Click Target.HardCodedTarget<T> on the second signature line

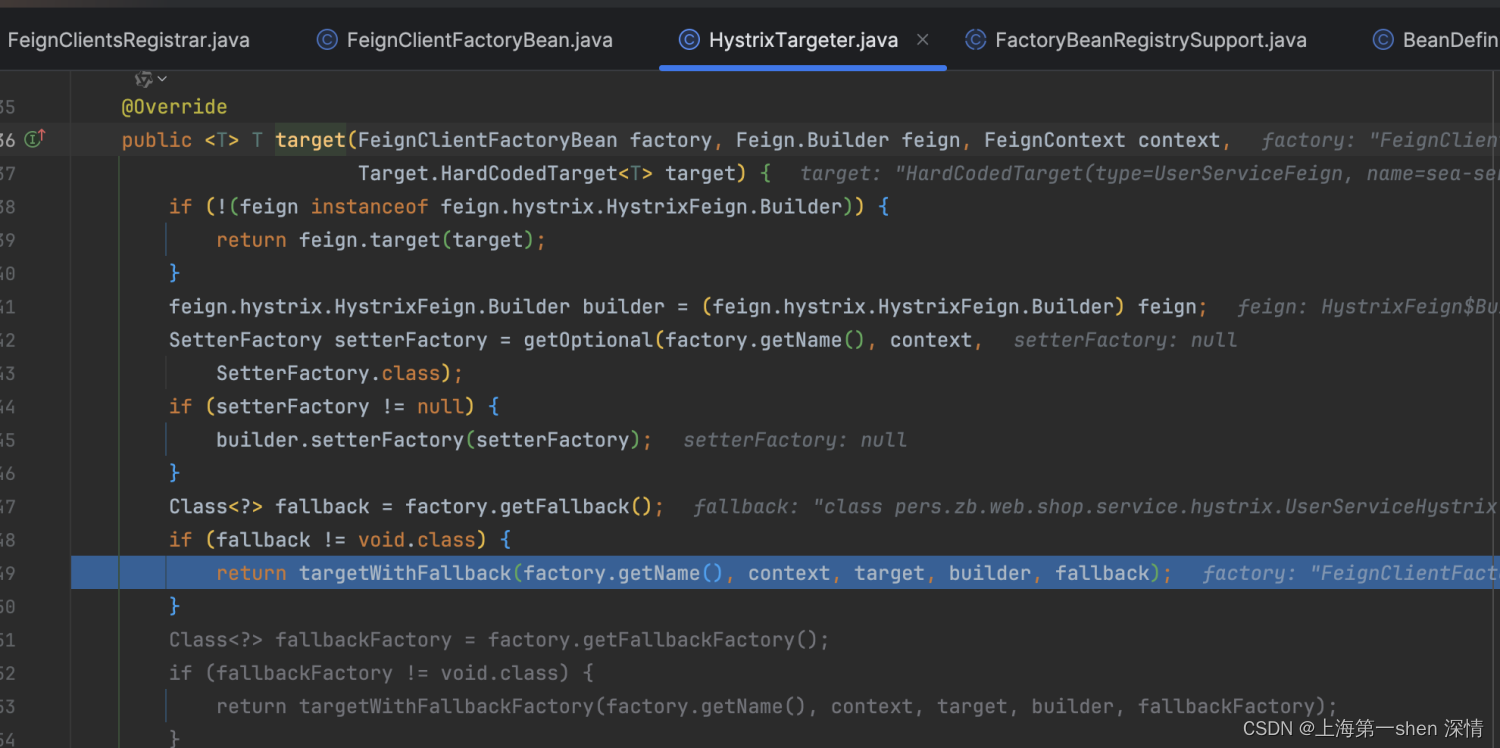pos(506,173)
